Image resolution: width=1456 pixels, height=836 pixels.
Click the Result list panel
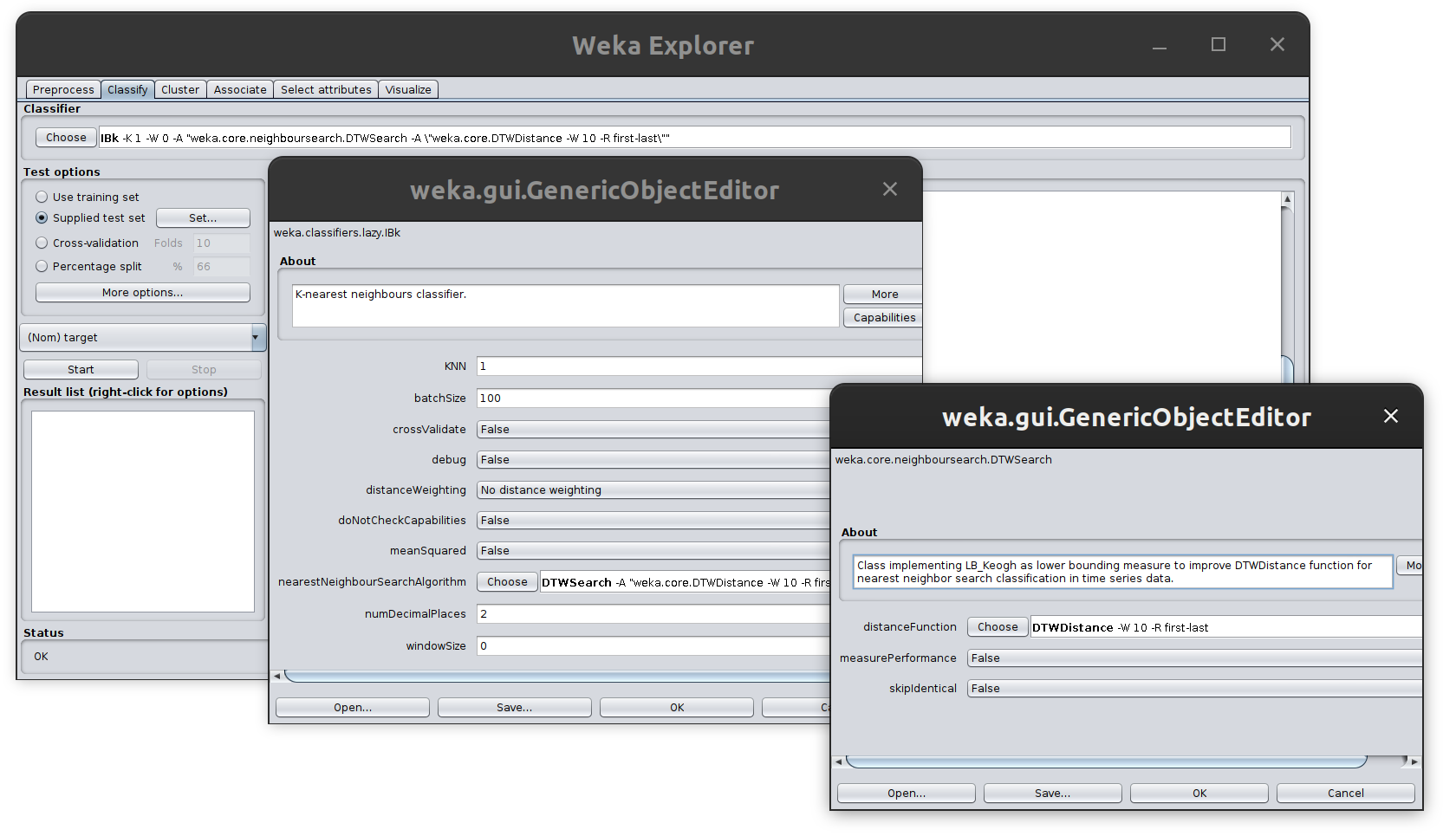[143, 511]
